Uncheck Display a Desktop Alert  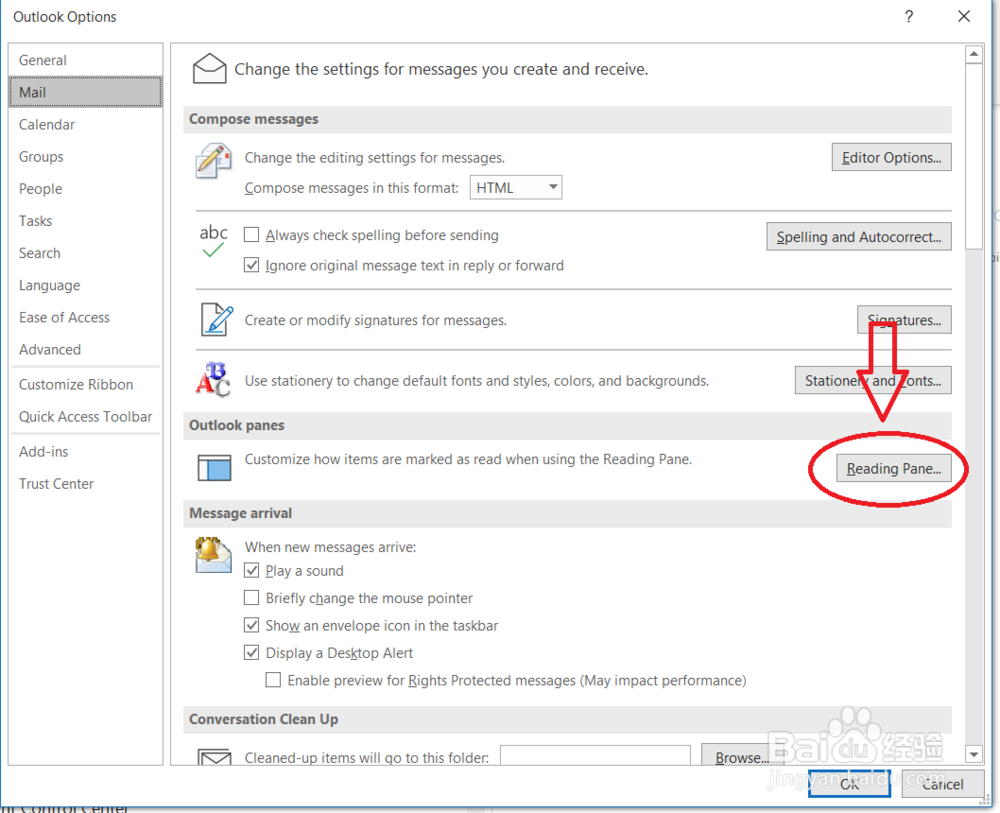point(252,652)
